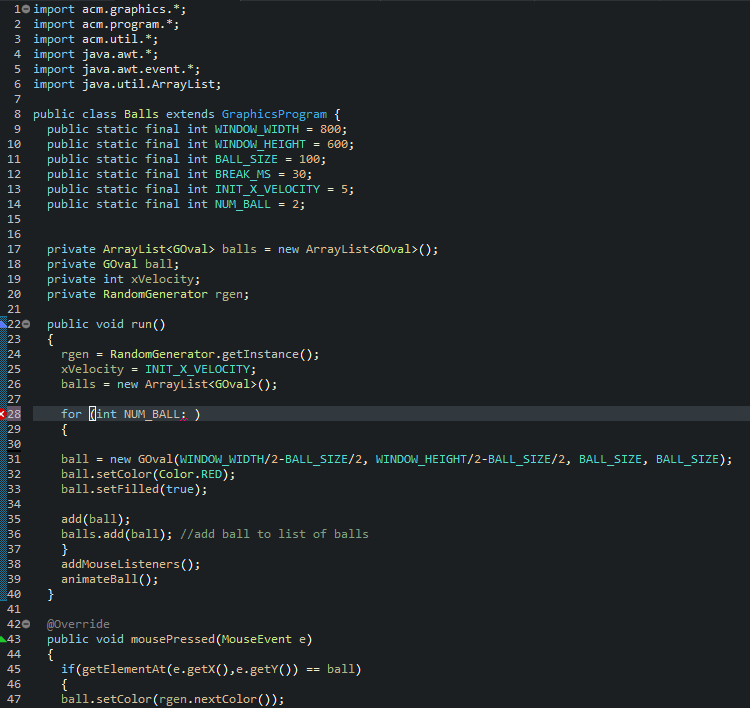Viewport: 750px width, 708px height.
Task: Click 'GraphicsProgram' in the class declaration
Action: pos(274,114)
